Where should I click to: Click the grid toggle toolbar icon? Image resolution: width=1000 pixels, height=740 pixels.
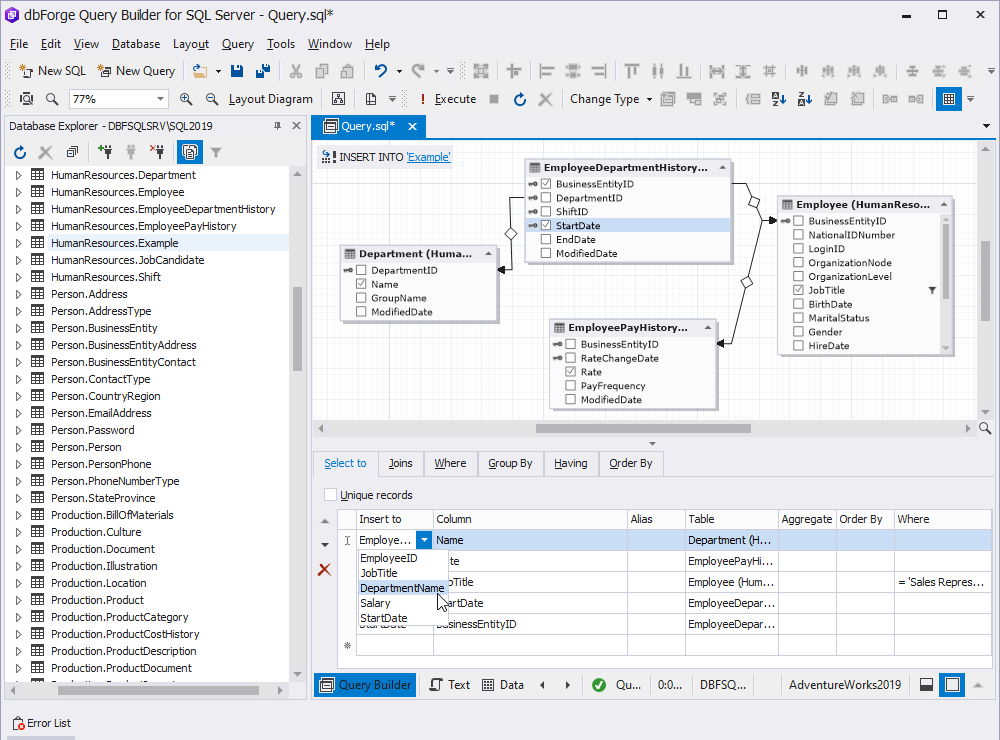click(x=949, y=99)
